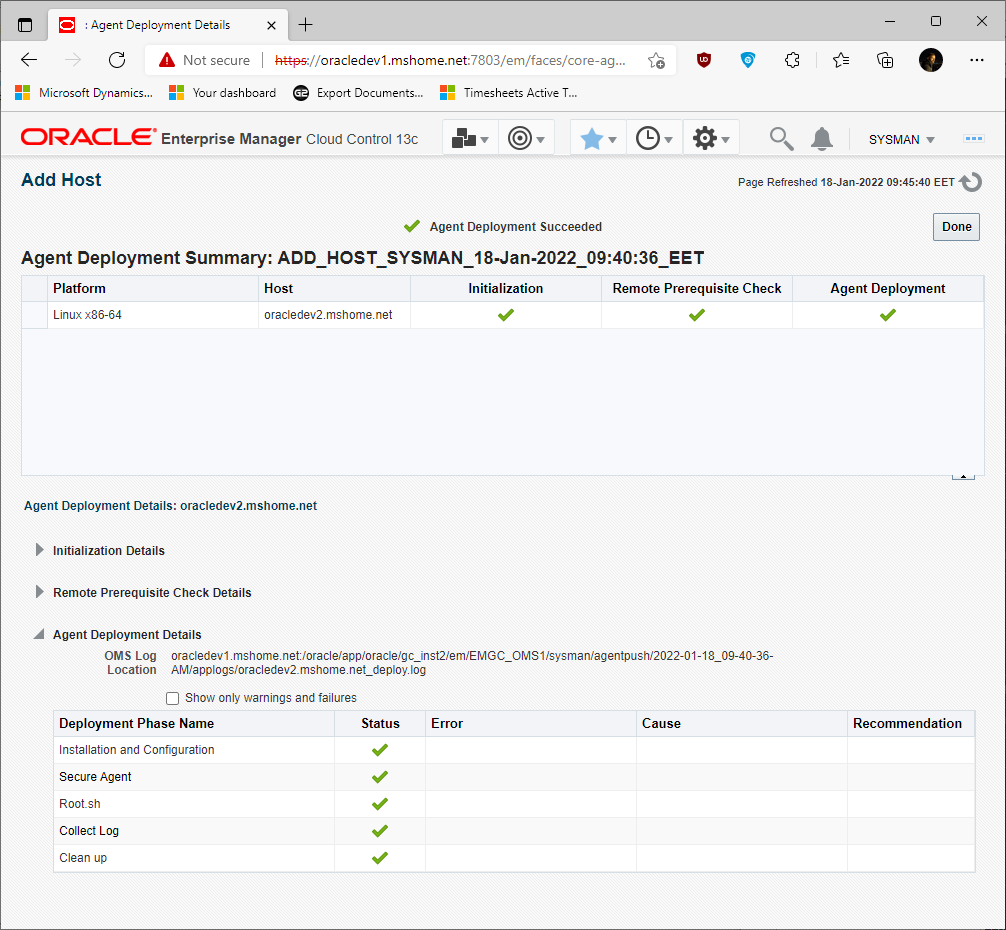This screenshot has height=930, width=1006.
Task: Open browser Settings and more menu
Action: (x=976, y=60)
